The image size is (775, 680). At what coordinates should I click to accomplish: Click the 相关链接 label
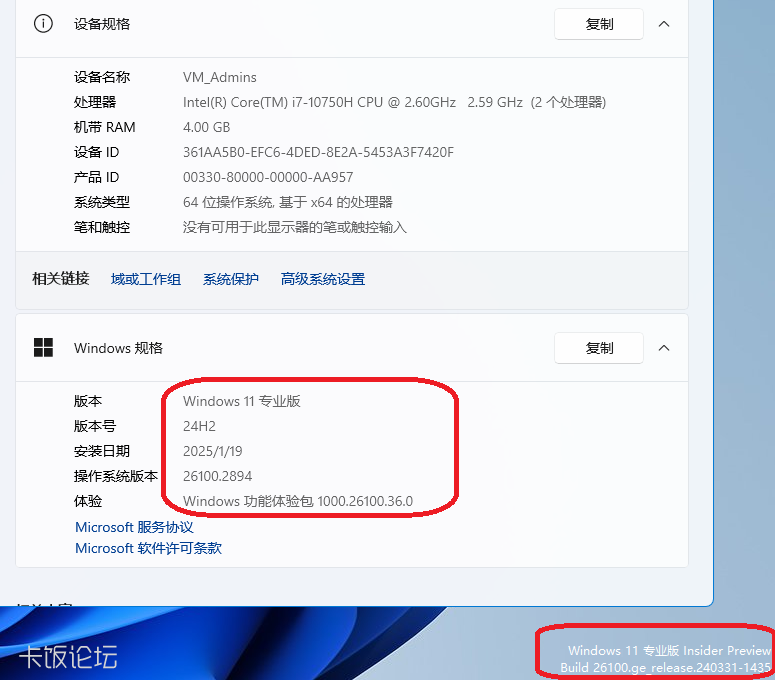[x=61, y=279]
